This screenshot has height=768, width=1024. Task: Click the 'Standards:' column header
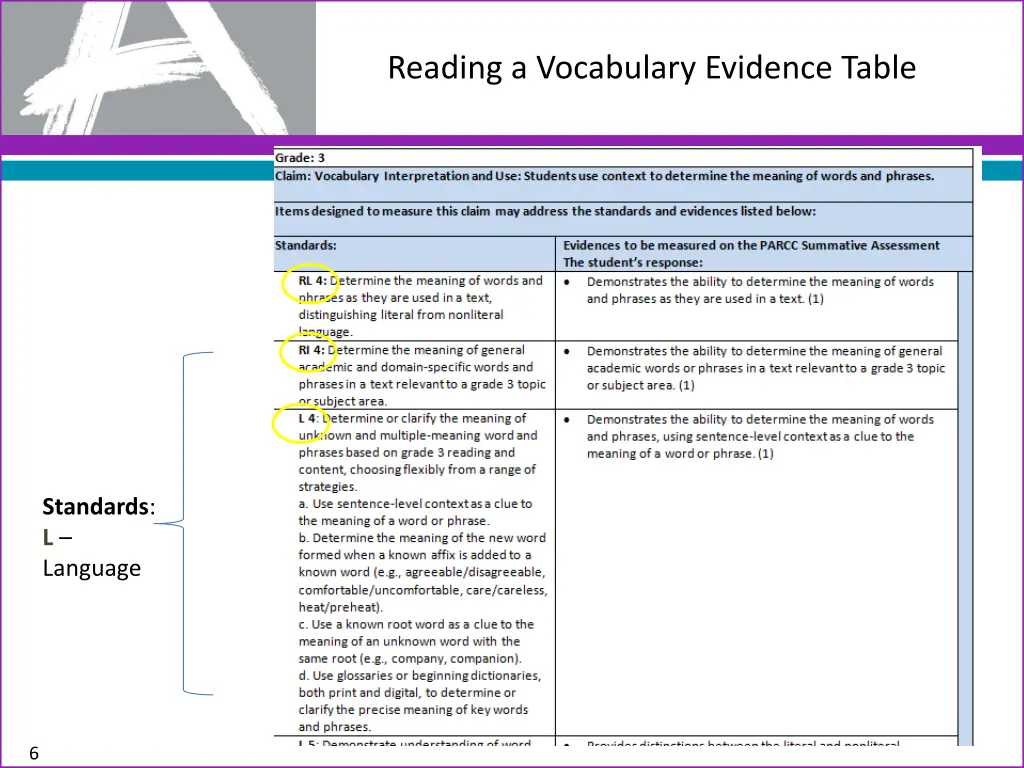pos(415,254)
